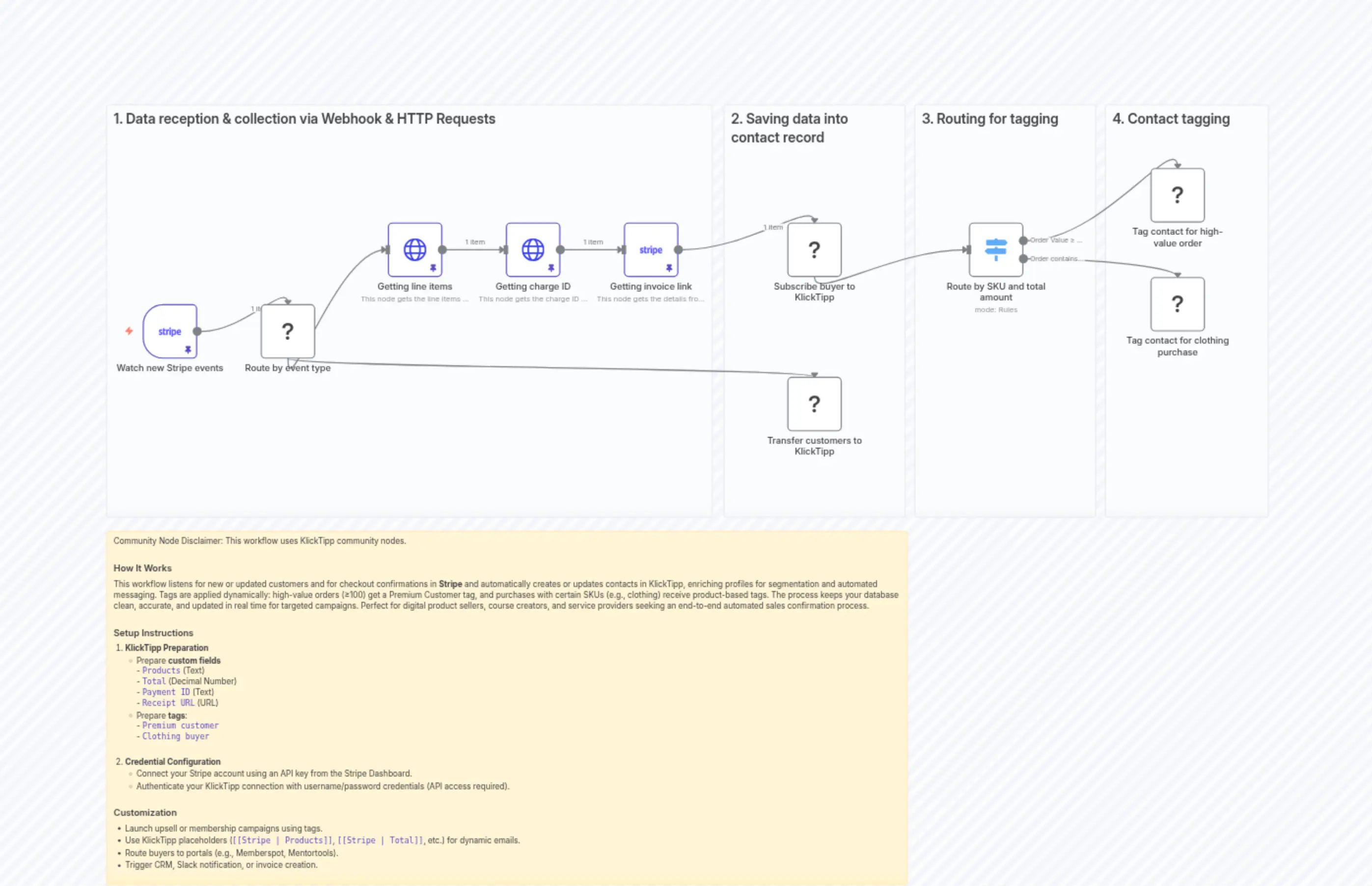The height and width of the screenshot is (886, 1372).
Task: Select the "Tag contact for high-value order" node
Action: click(1177, 195)
